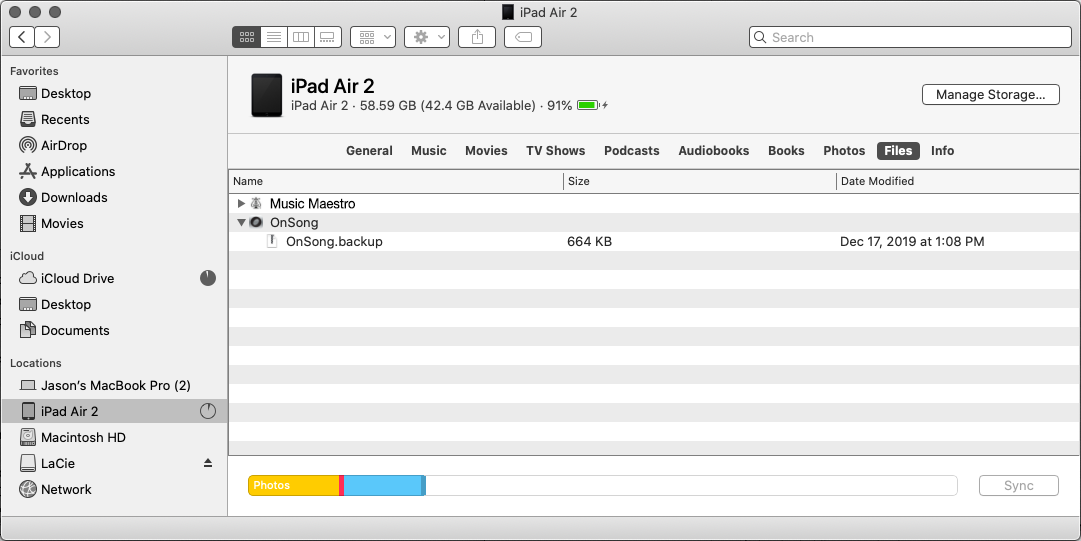Click the Sync button
The width and height of the screenshot is (1081, 541).
click(1019, 485)
